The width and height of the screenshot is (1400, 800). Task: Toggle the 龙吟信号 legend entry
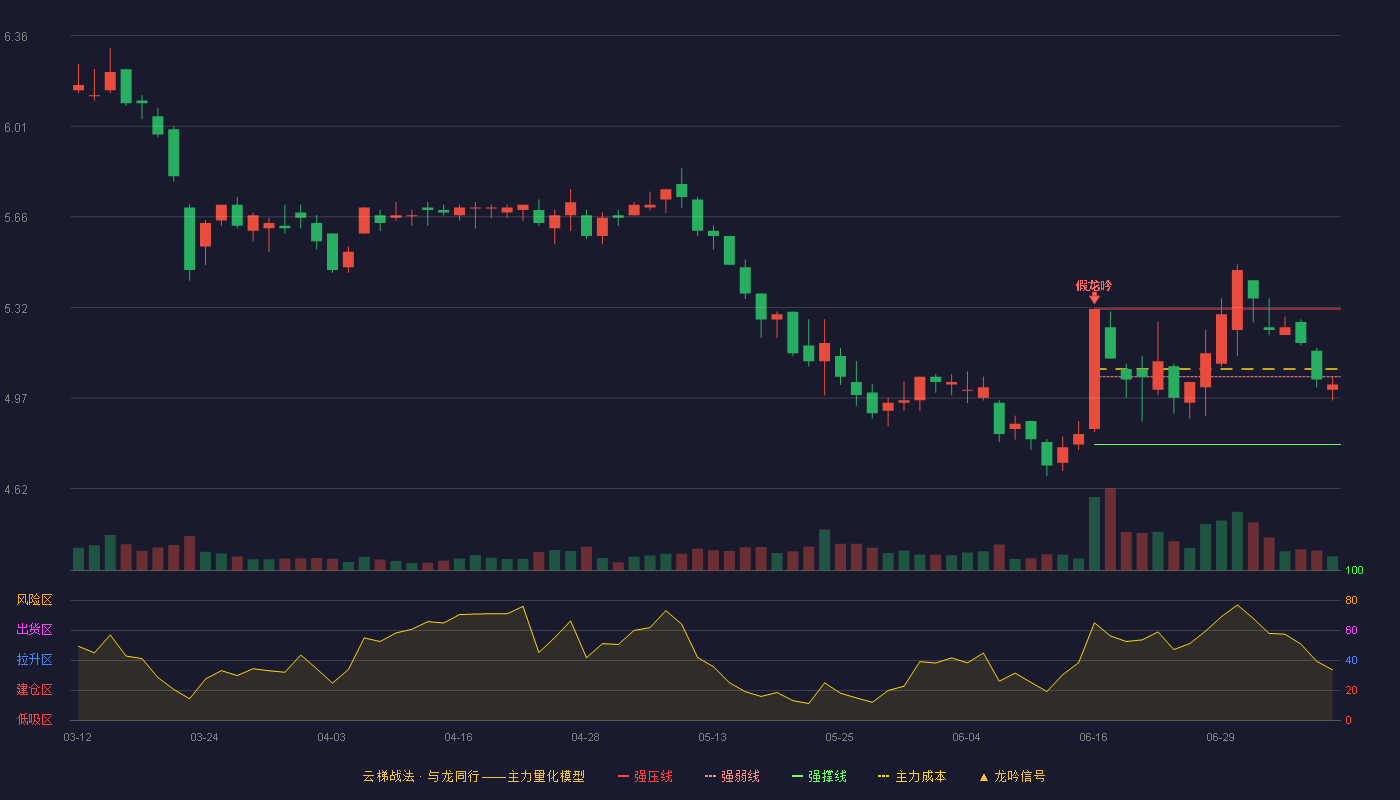[x=1012, y=776]
